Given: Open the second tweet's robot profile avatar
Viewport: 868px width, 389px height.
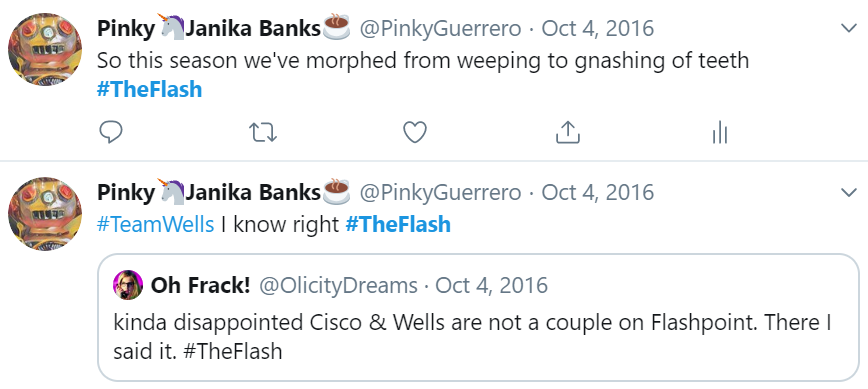Looking at the screenshot, I should (45, 214).
